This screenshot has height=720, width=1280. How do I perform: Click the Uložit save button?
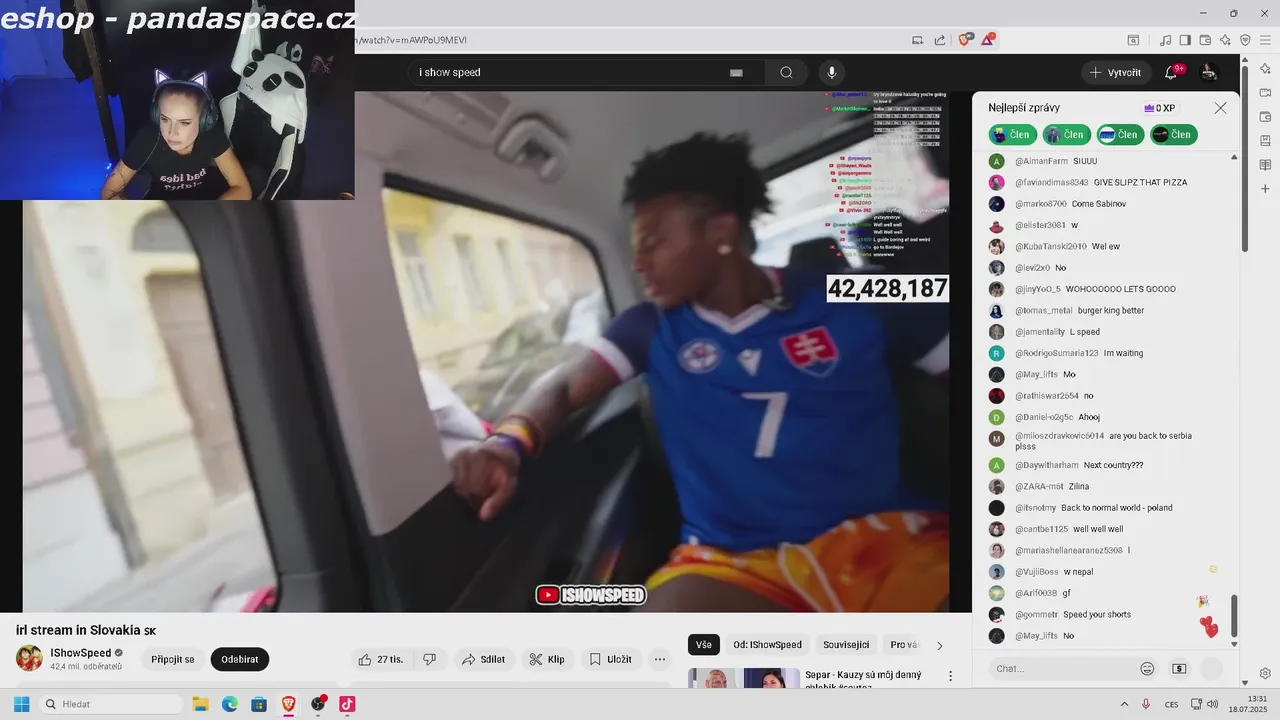click(x=610, y=659)
